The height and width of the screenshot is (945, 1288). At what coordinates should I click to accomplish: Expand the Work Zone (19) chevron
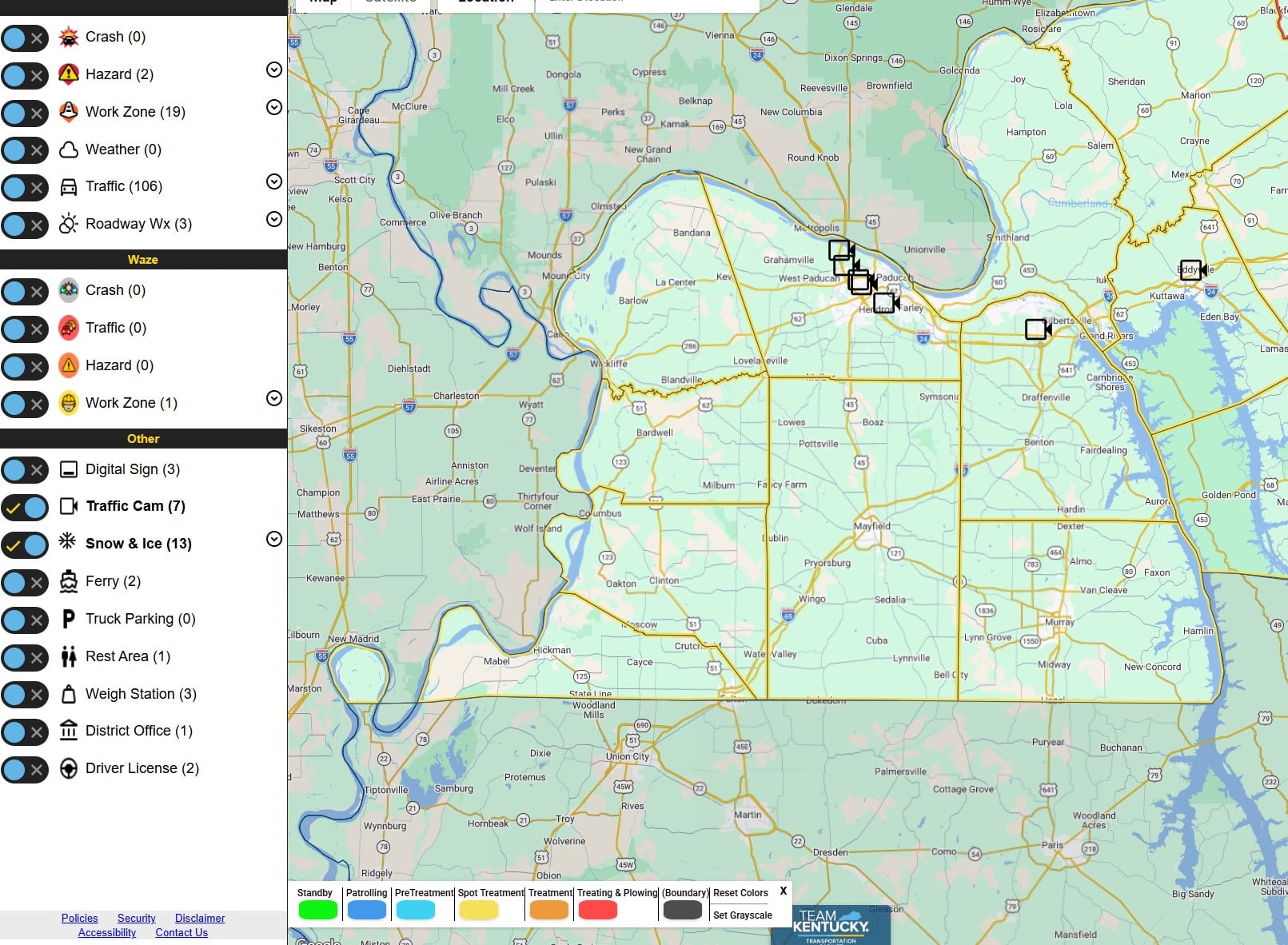(x=274, y=107)
